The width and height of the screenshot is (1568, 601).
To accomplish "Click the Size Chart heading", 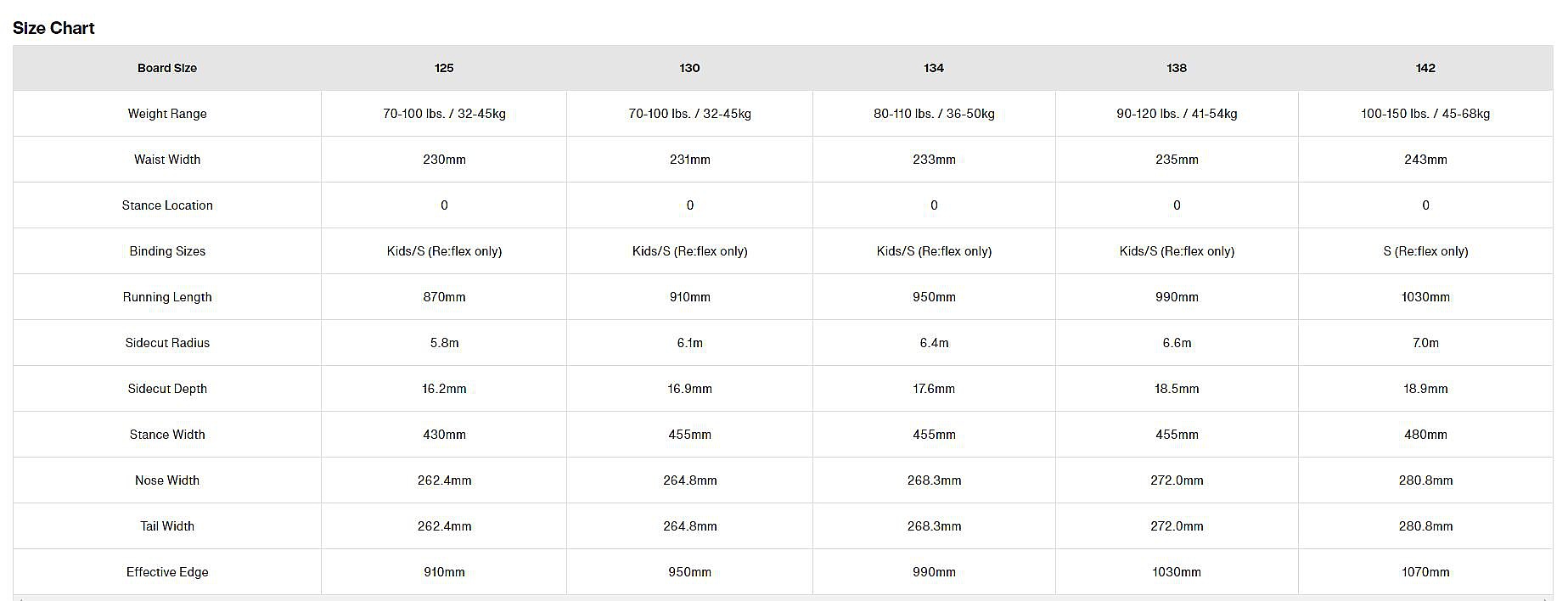I will click(53, 28).
